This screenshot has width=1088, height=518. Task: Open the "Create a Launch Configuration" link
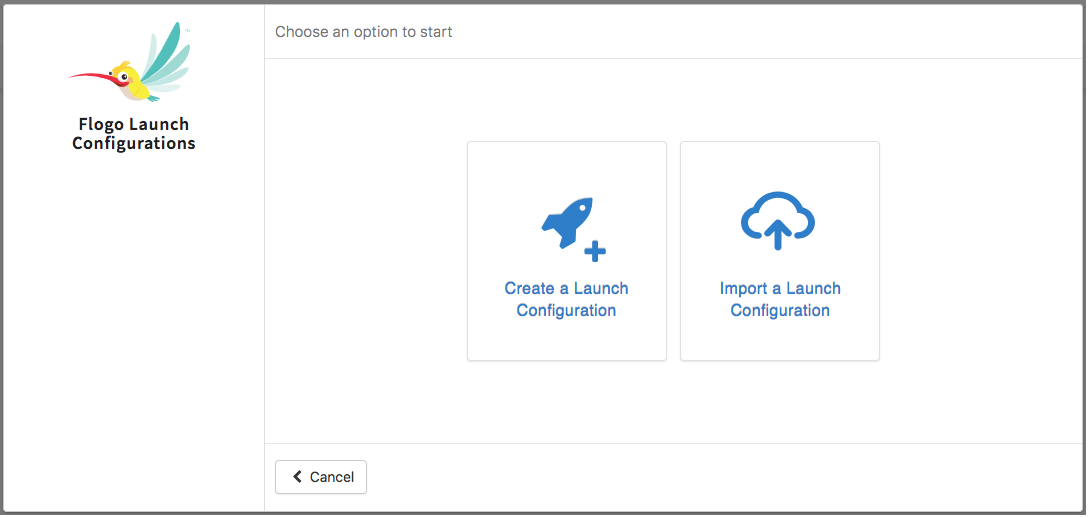(566, 299)
